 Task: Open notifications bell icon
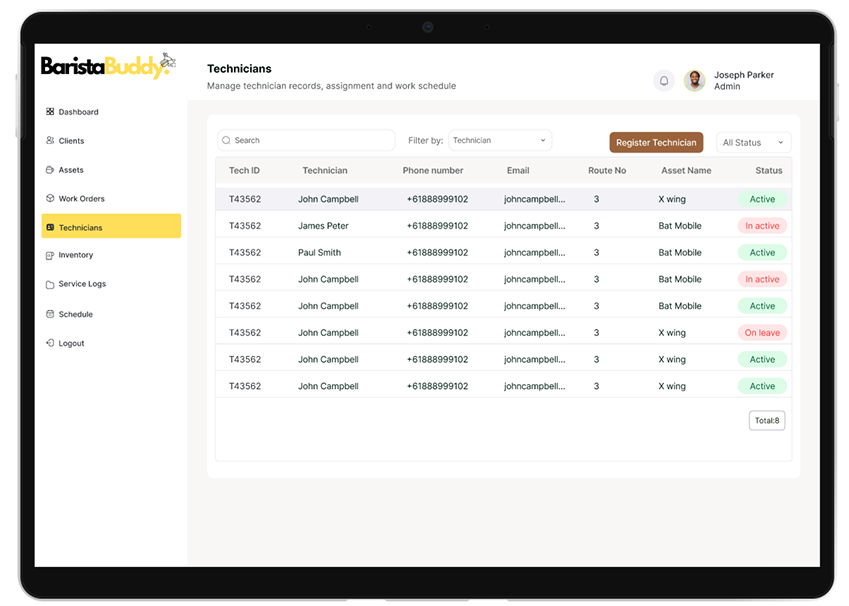[x=663, y=81]
